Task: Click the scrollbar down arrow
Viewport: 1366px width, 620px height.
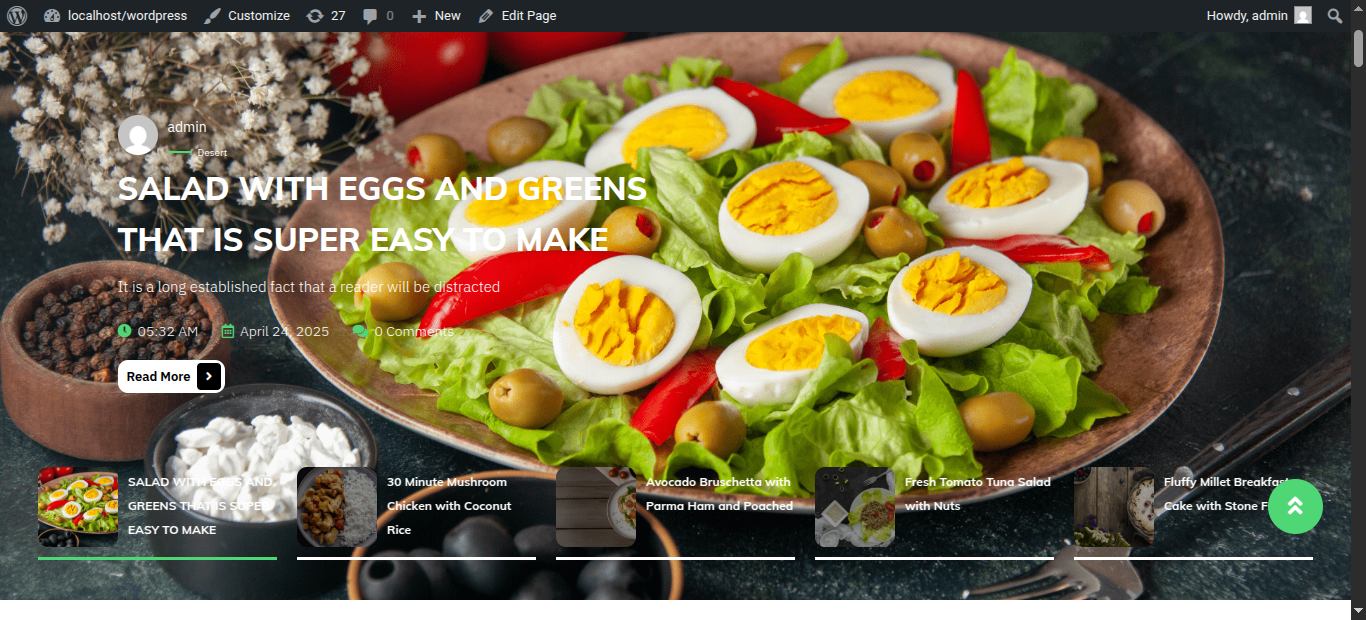Action: [x=1358, y=609]
